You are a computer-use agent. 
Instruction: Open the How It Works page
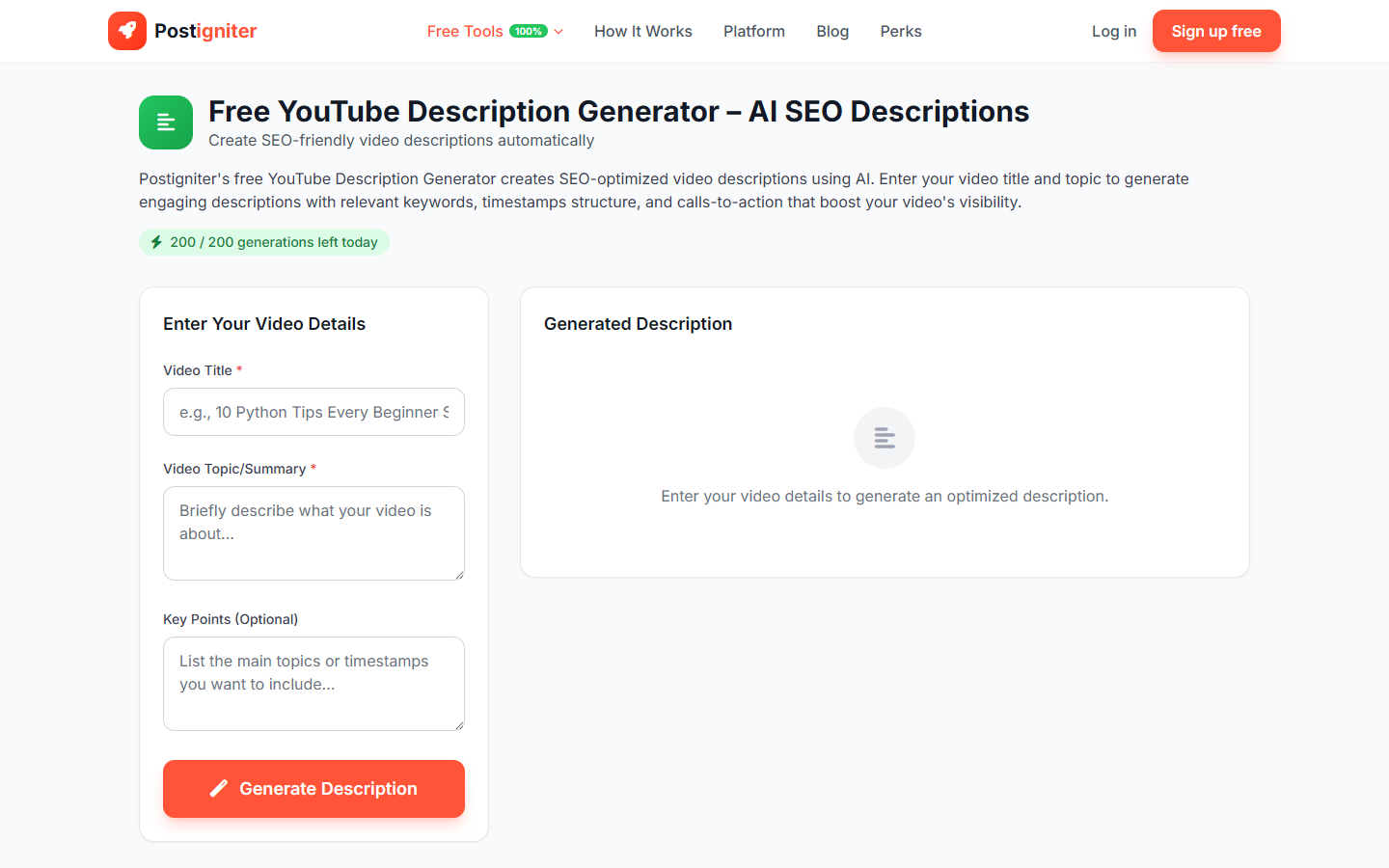pyautogui.click(x=642, y=30)
